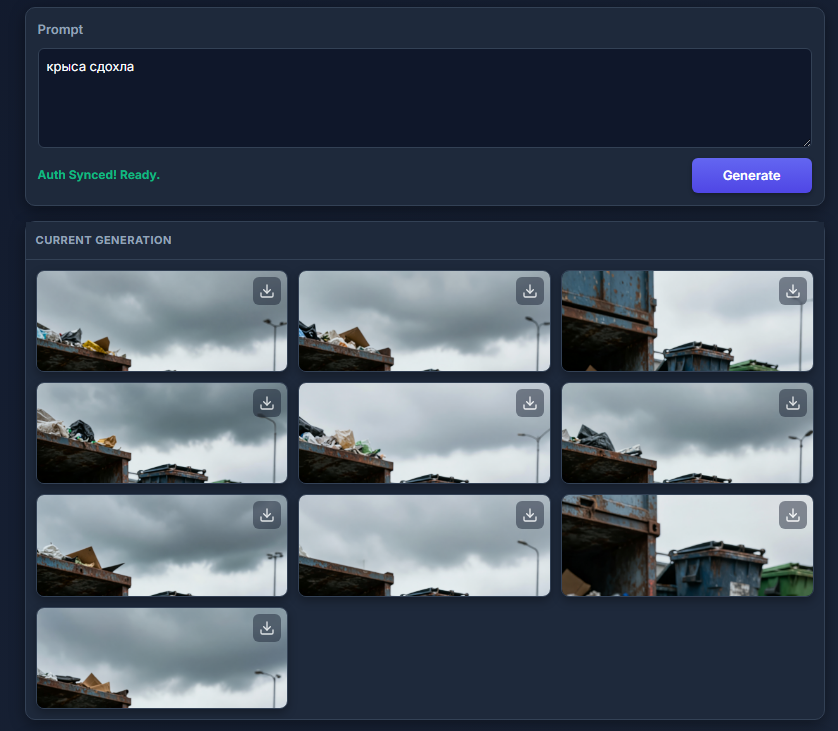This screenshot has height=731, width=838.
Task: Open the single thumbnail in the bottom row
Action: pyautogui.click(x=162, y=658)
